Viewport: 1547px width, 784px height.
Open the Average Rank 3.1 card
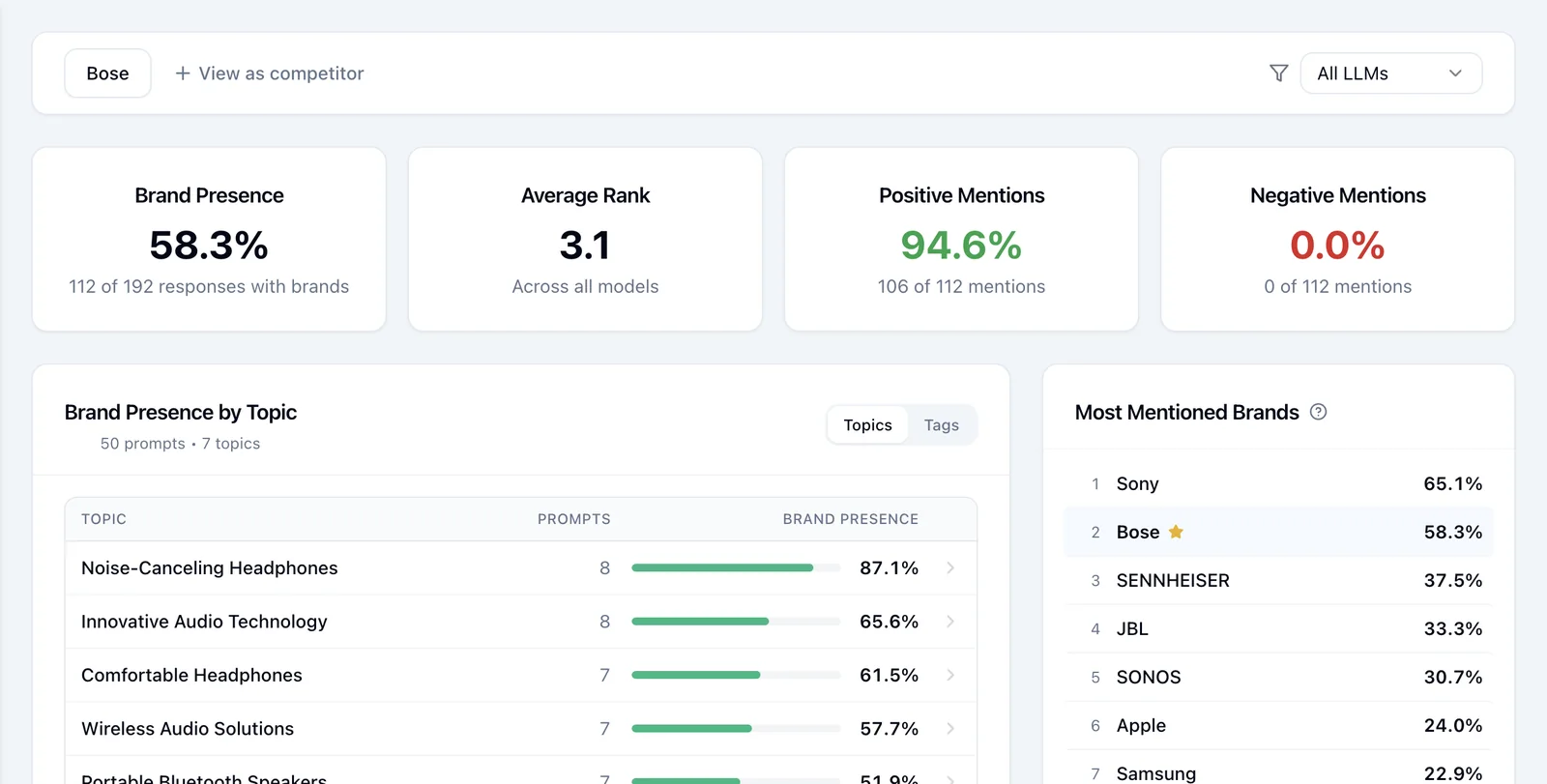click(x=585, y=239)
